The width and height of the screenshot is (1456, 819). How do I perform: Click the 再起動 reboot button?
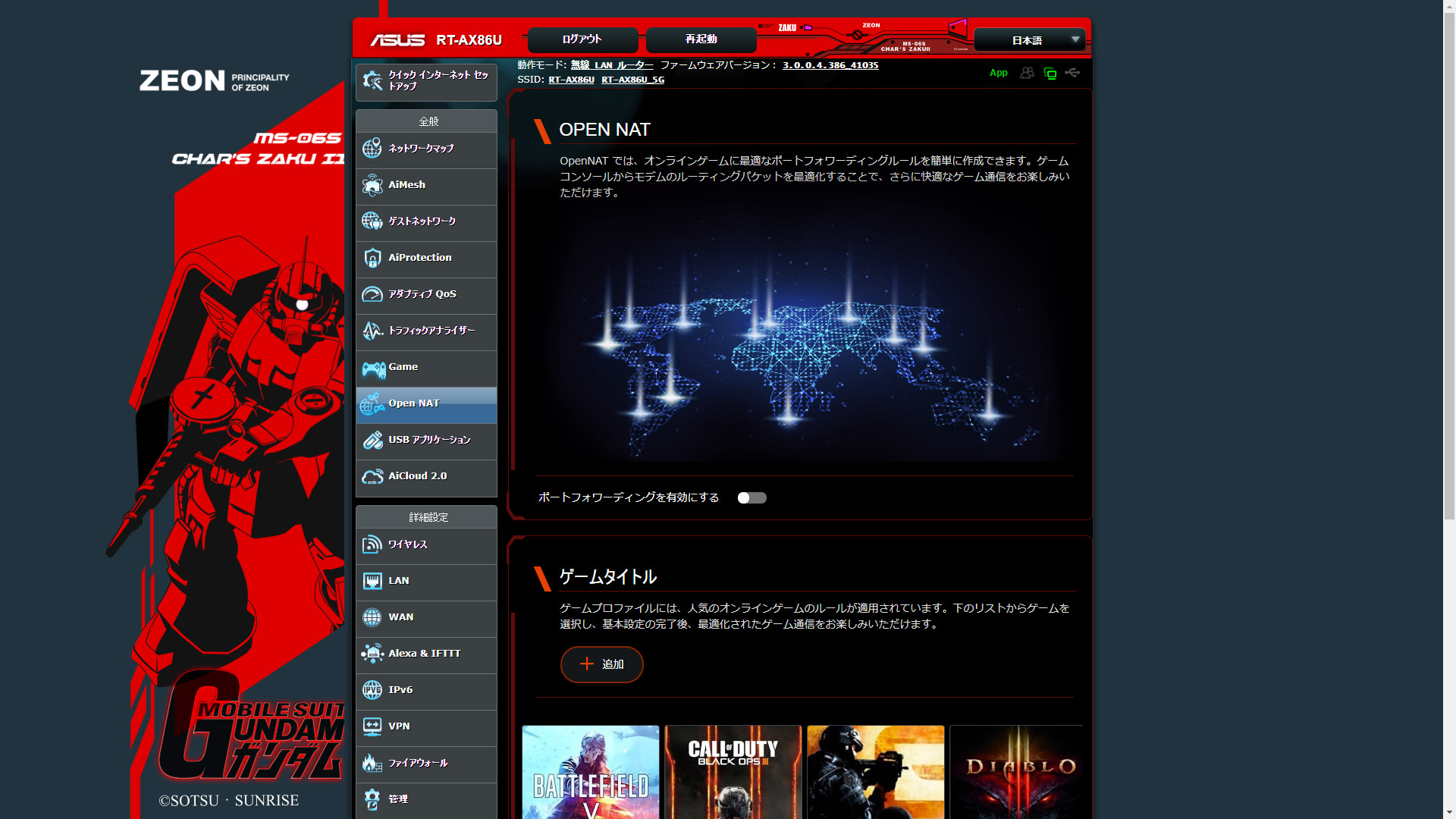(x=701, y=39)
